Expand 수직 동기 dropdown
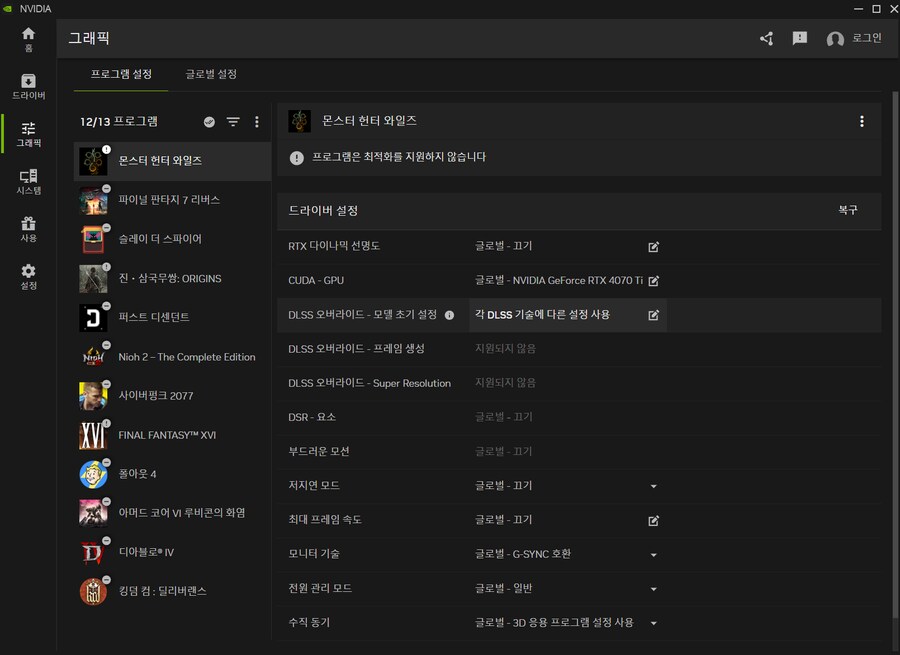The height and width of the screenshot is (655, 900). (x=653, y=623)
